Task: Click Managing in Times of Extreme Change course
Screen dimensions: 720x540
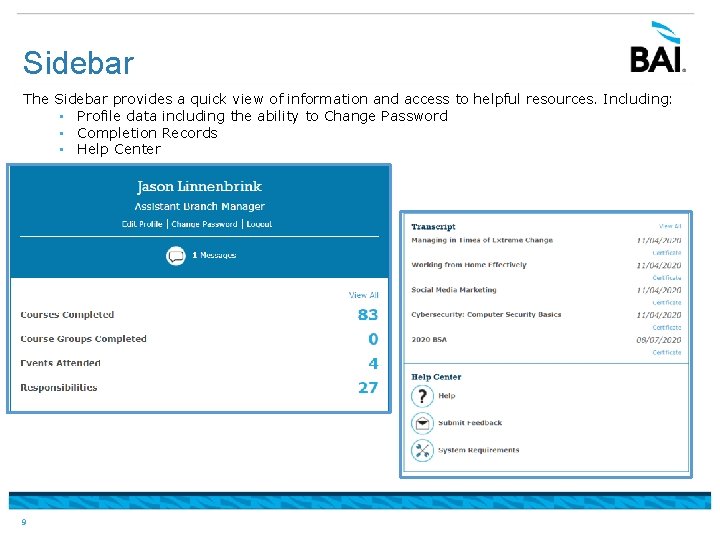Action: [x=482, y=240]
